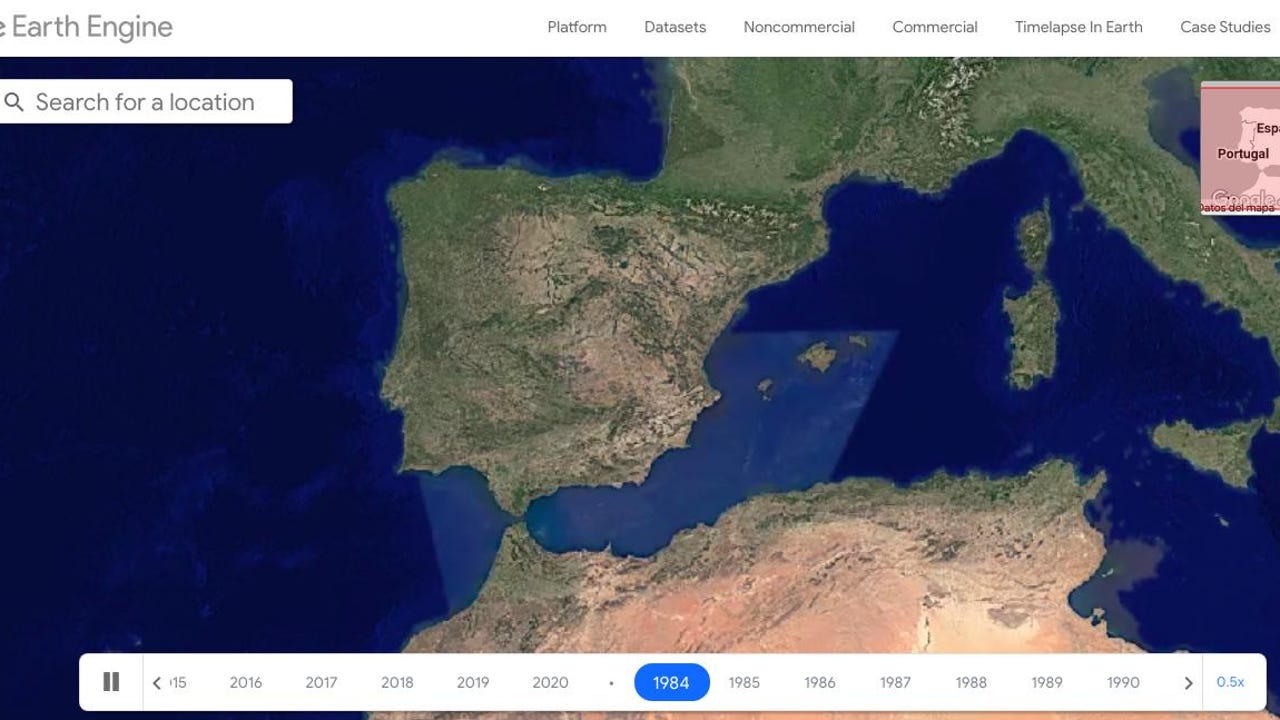Jump to year 2020 on the timeline
The image size is (1280, 720).
pyautogui.click(x=550, y=682)
